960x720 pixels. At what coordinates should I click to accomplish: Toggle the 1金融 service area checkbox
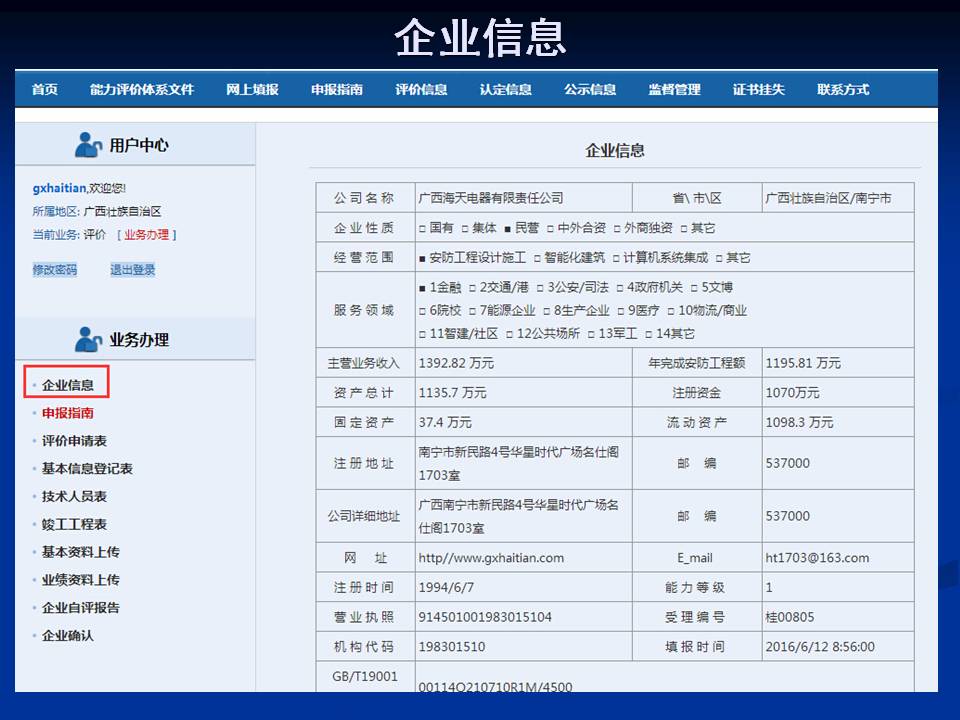pyautogui.click(x=422, y=288)
